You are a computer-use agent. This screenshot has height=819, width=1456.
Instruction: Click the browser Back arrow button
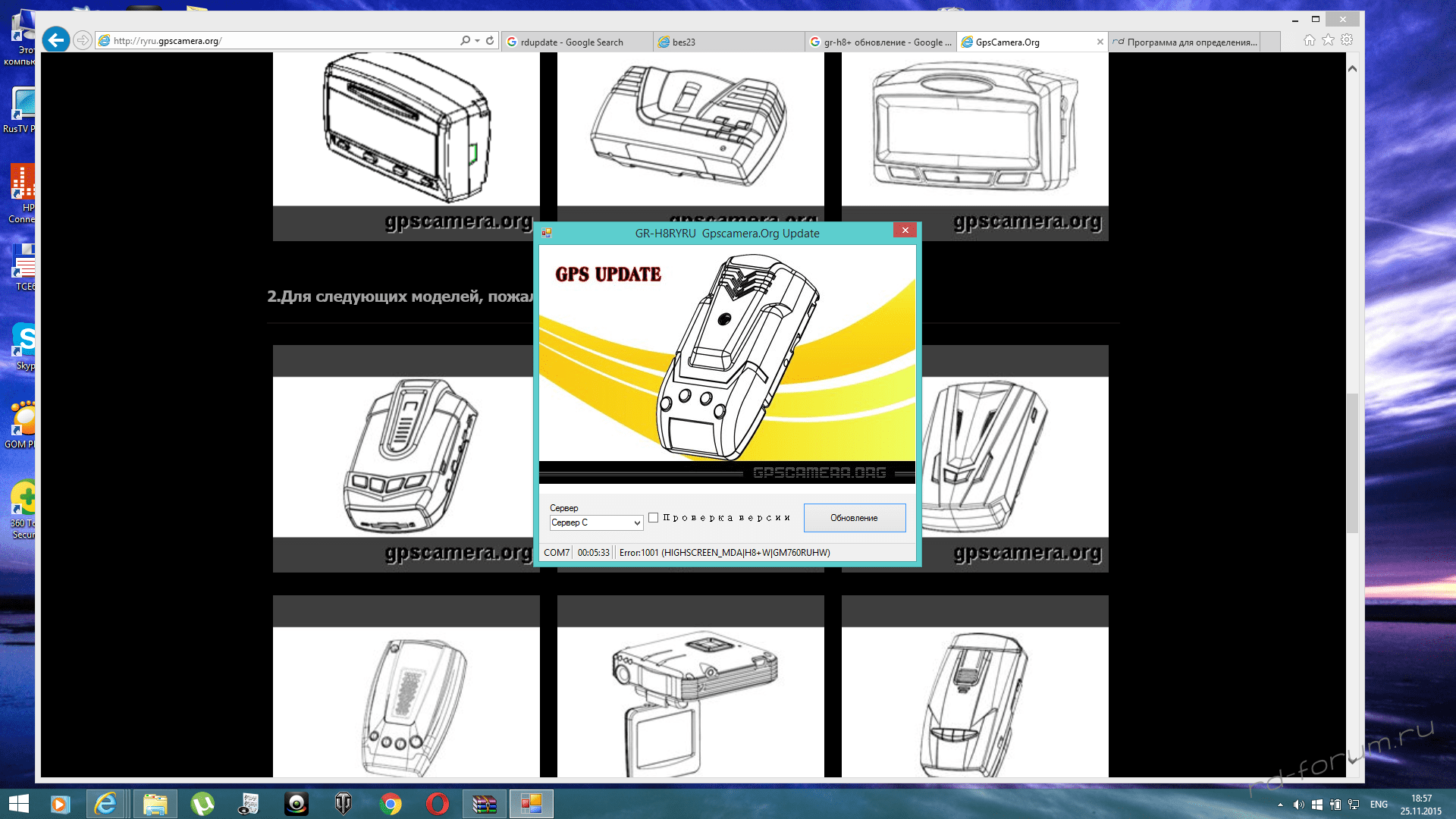point(56,39)
